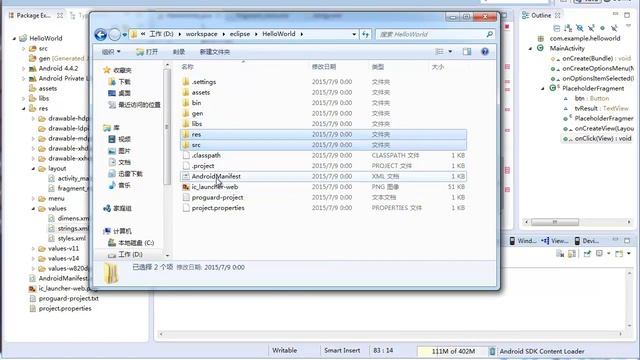Show the Explorer preview pane

pyautogui.click(x=467, y=51)
